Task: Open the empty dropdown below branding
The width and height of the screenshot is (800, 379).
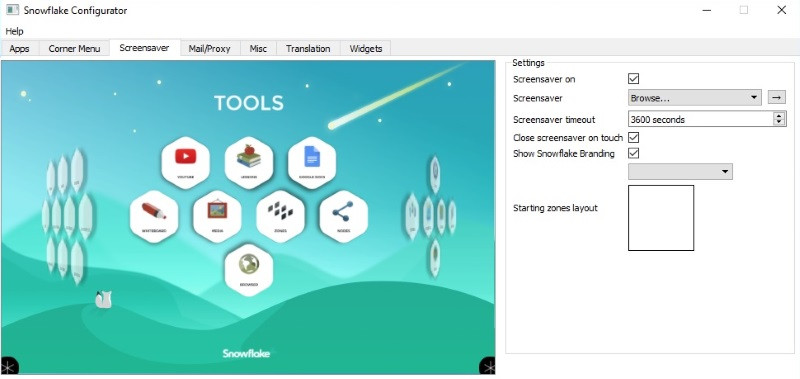Action: coord(680,171)
